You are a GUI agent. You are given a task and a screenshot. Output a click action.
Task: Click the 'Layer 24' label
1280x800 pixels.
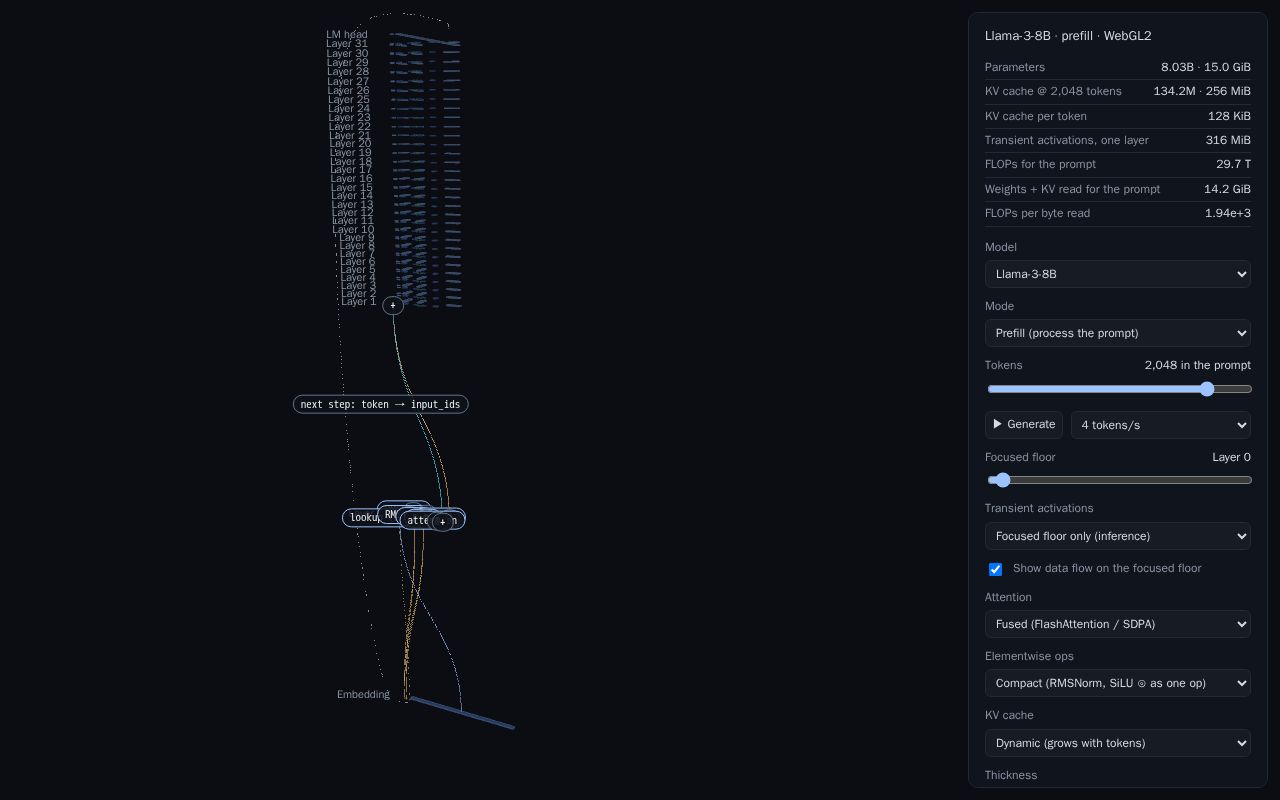click(x=349, y=108)
